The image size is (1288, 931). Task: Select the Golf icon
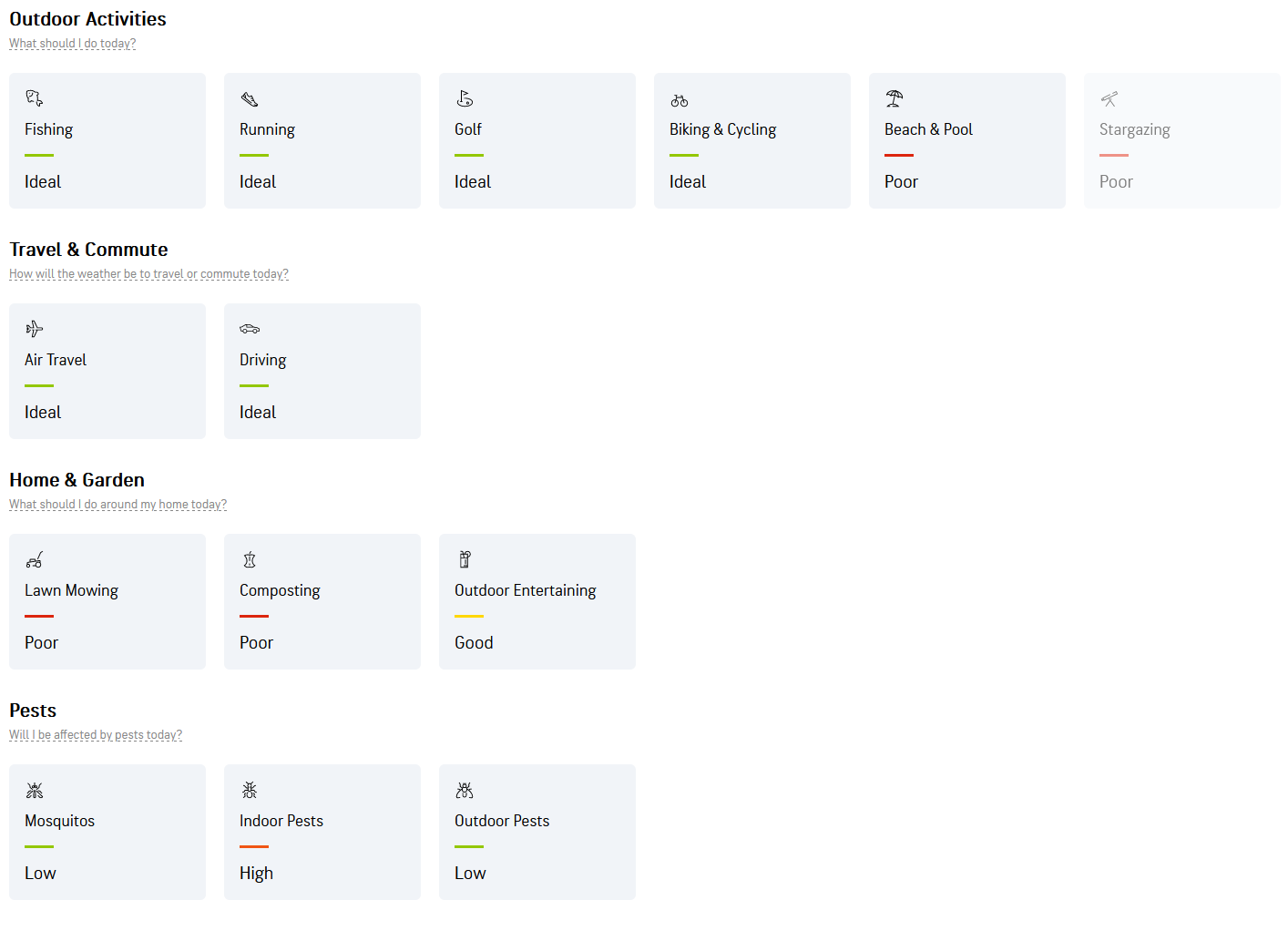pyautogui.click(x=465, y=97)
